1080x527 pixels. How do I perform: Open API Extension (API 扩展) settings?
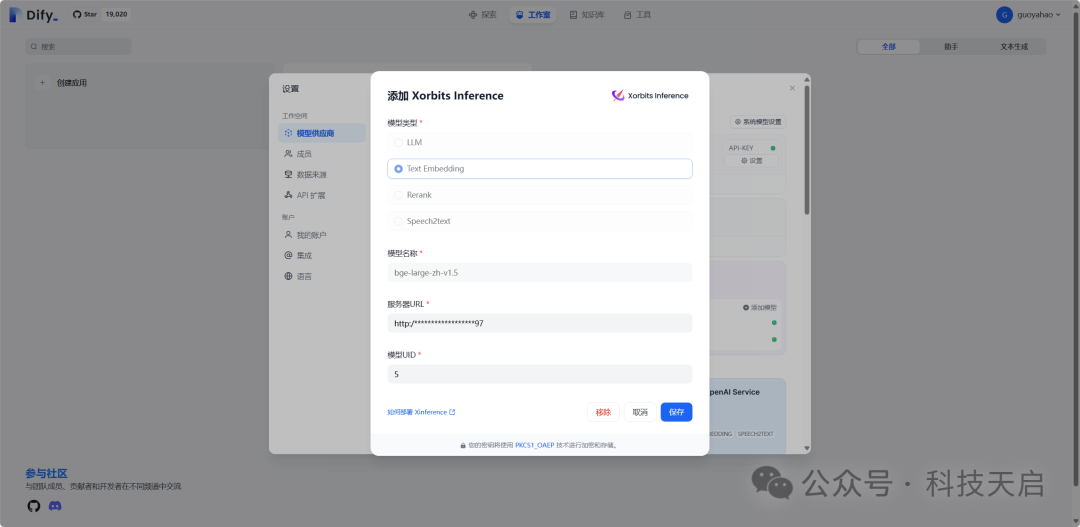pyautogui.click(x=322, y=195)
